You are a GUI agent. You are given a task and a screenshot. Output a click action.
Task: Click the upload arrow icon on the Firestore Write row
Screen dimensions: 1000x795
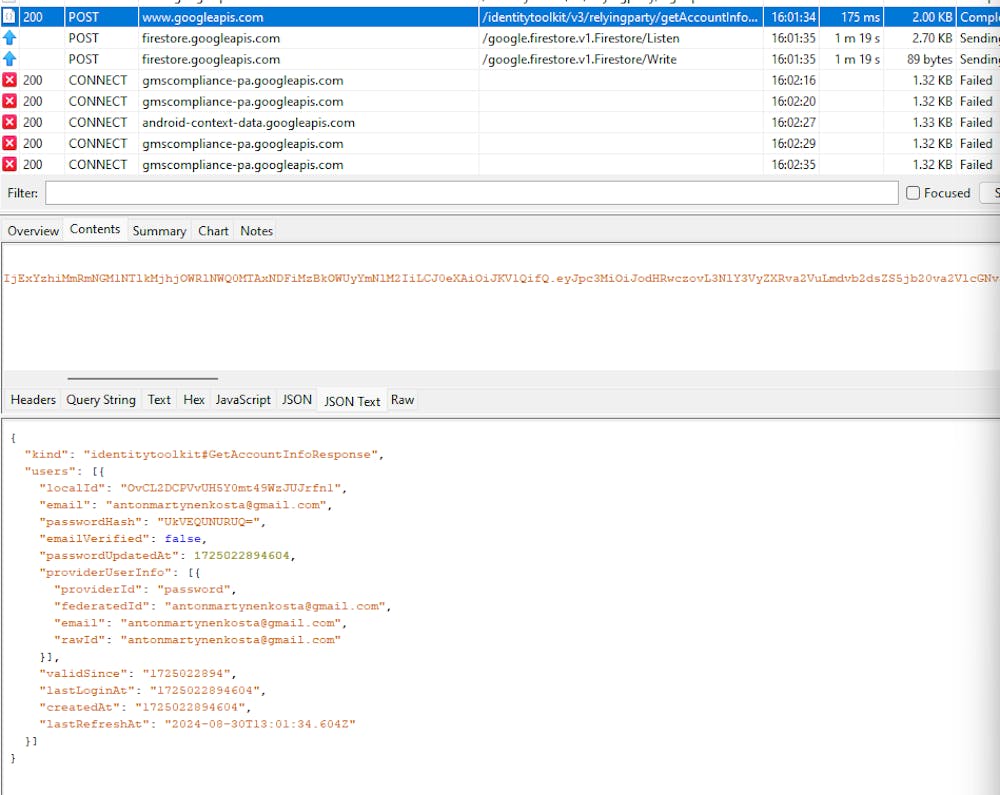pyautogui.click(x=9, y=59)
